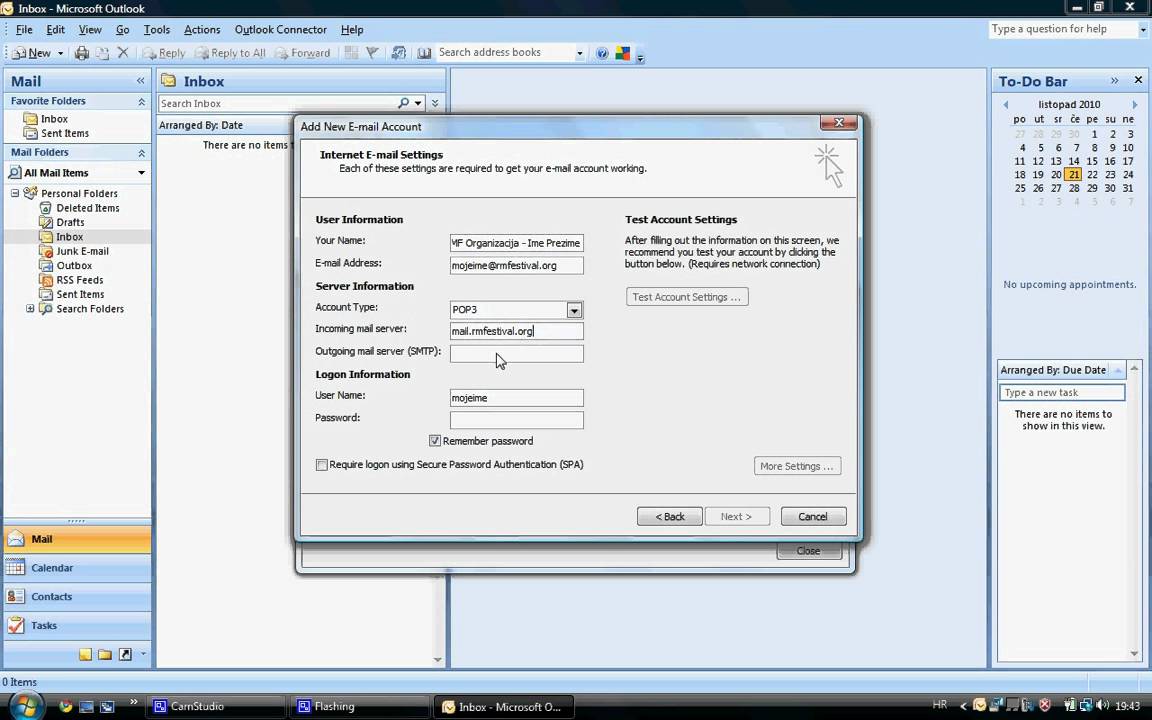The image size is (1152, 720).
Task: Click the Move to Folder icon
Action: (x=102, y=53)
